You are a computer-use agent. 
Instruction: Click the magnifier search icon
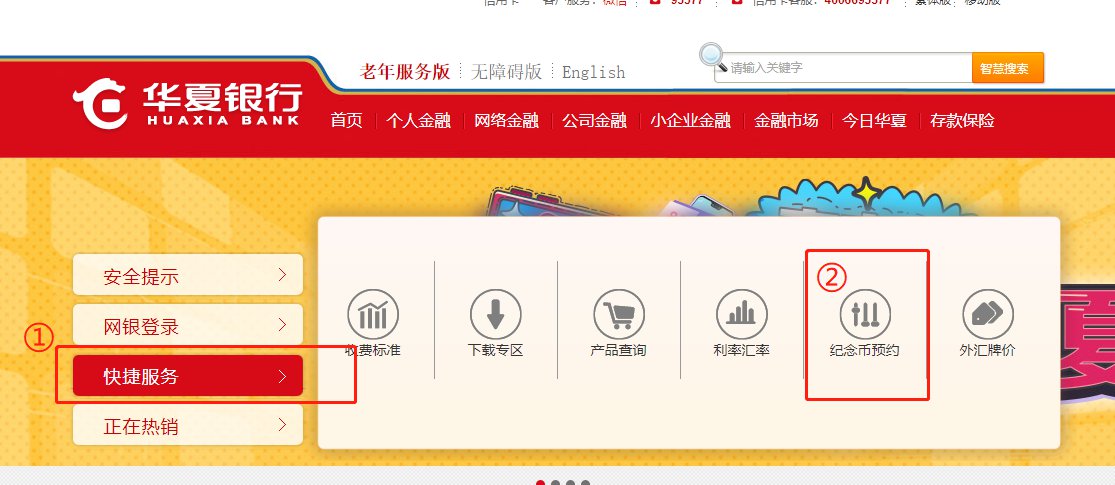[x=713, y=58]
